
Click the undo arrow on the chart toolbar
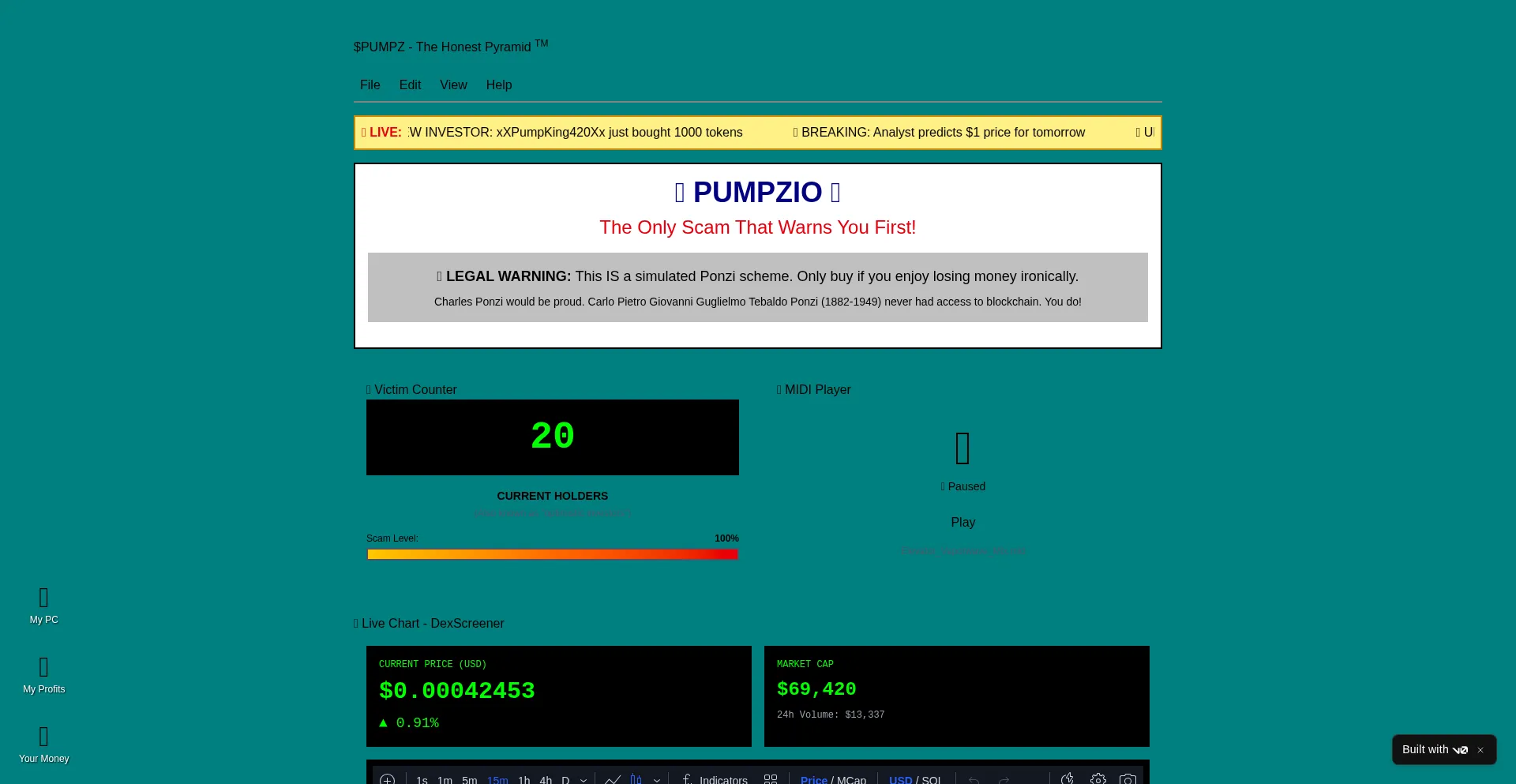tap(974, 779)
